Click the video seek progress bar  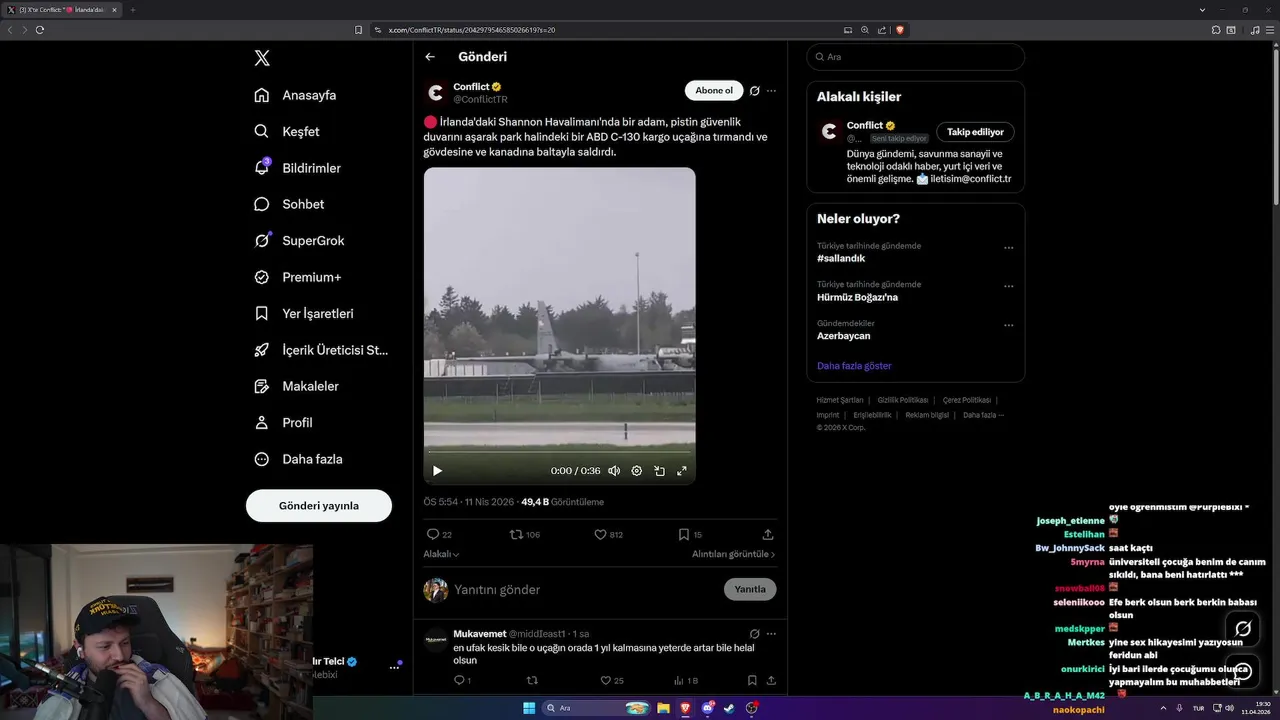point(559,452)
